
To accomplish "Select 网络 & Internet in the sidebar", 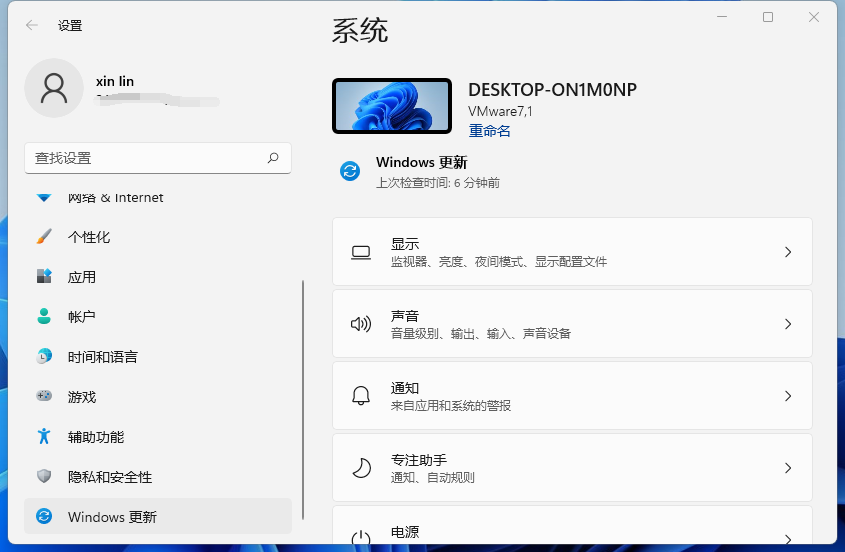I will [x=115, y=198].
